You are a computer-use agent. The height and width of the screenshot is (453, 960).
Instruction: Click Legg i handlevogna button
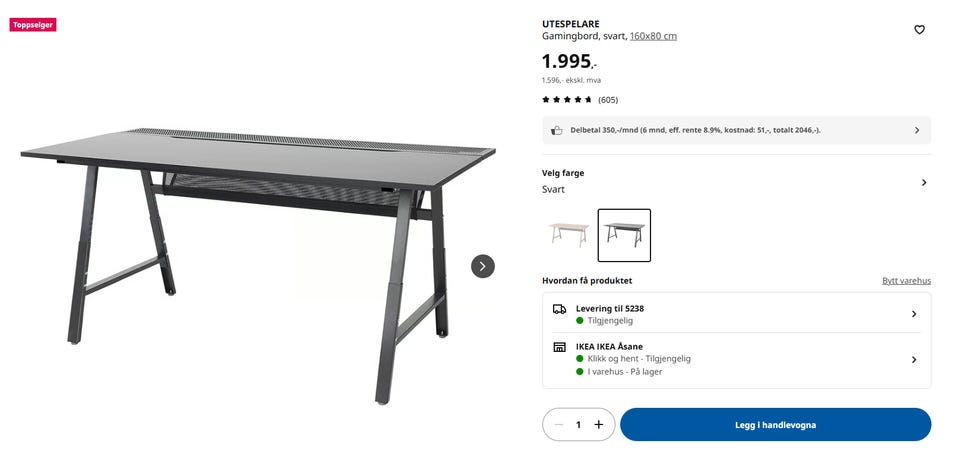click(775, 425)
